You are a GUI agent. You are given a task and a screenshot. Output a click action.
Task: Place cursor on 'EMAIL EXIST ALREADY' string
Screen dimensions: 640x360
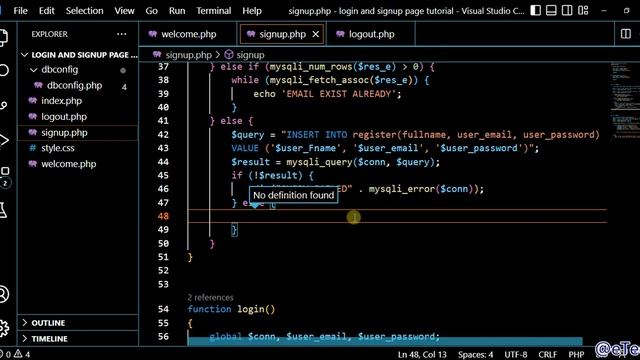[338, 94]
